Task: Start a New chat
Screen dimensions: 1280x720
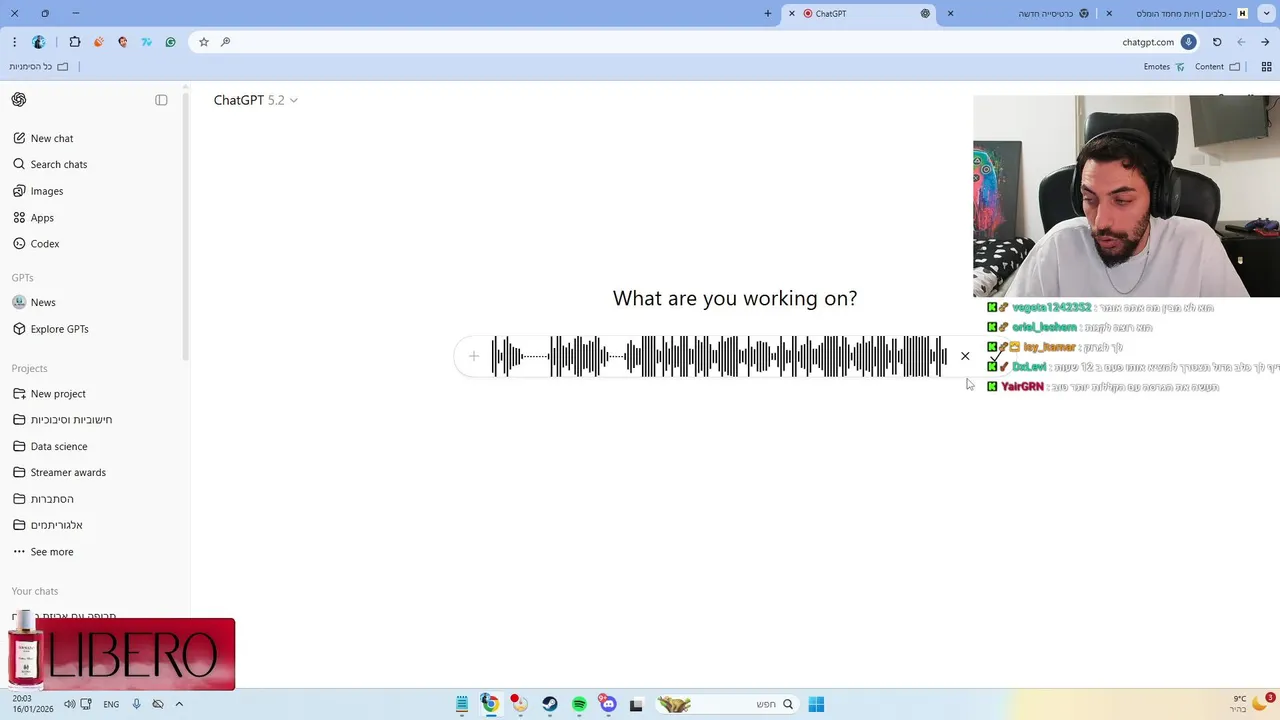Action: tap(43, 138)
